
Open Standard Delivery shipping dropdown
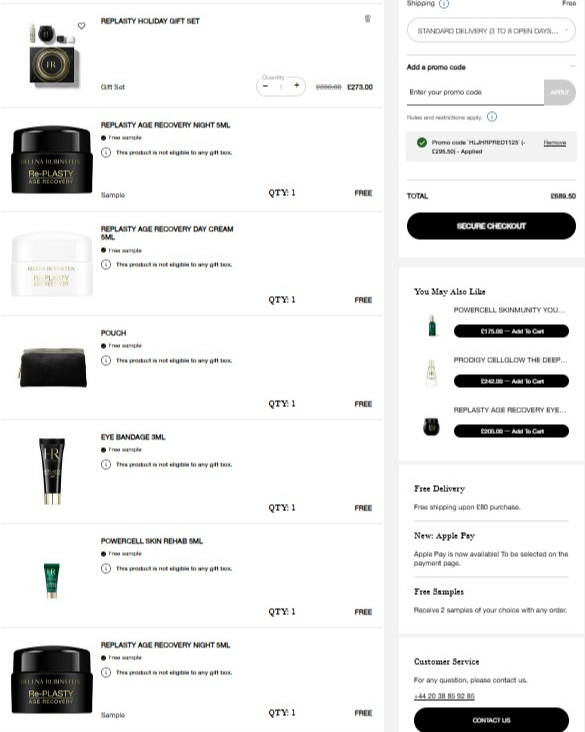point(491,31)
